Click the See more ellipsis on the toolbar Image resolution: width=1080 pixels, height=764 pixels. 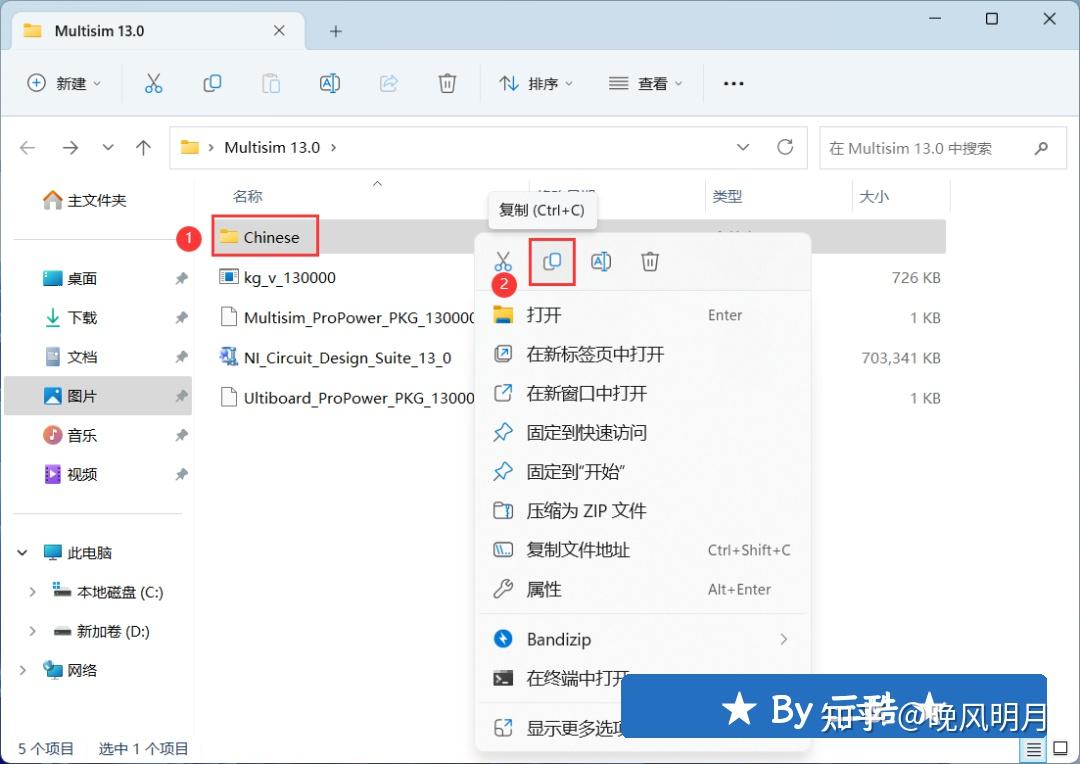point(733,83)
